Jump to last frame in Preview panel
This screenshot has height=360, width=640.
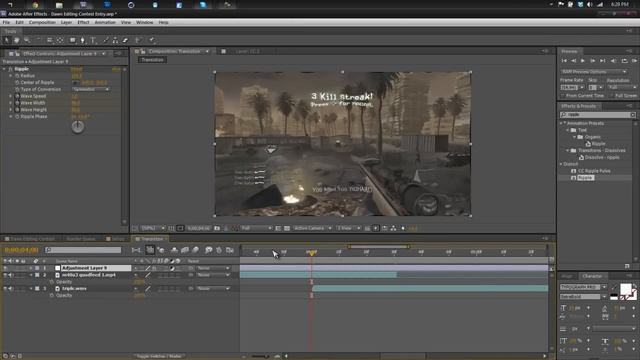(602, 61)
